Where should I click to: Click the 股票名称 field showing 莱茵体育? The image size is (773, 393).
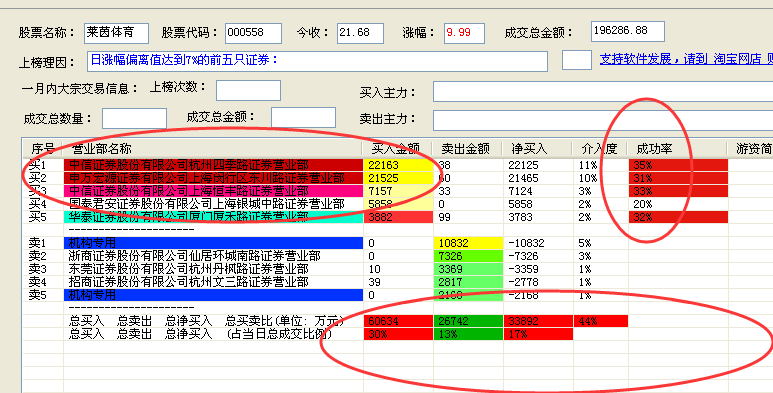116,33
